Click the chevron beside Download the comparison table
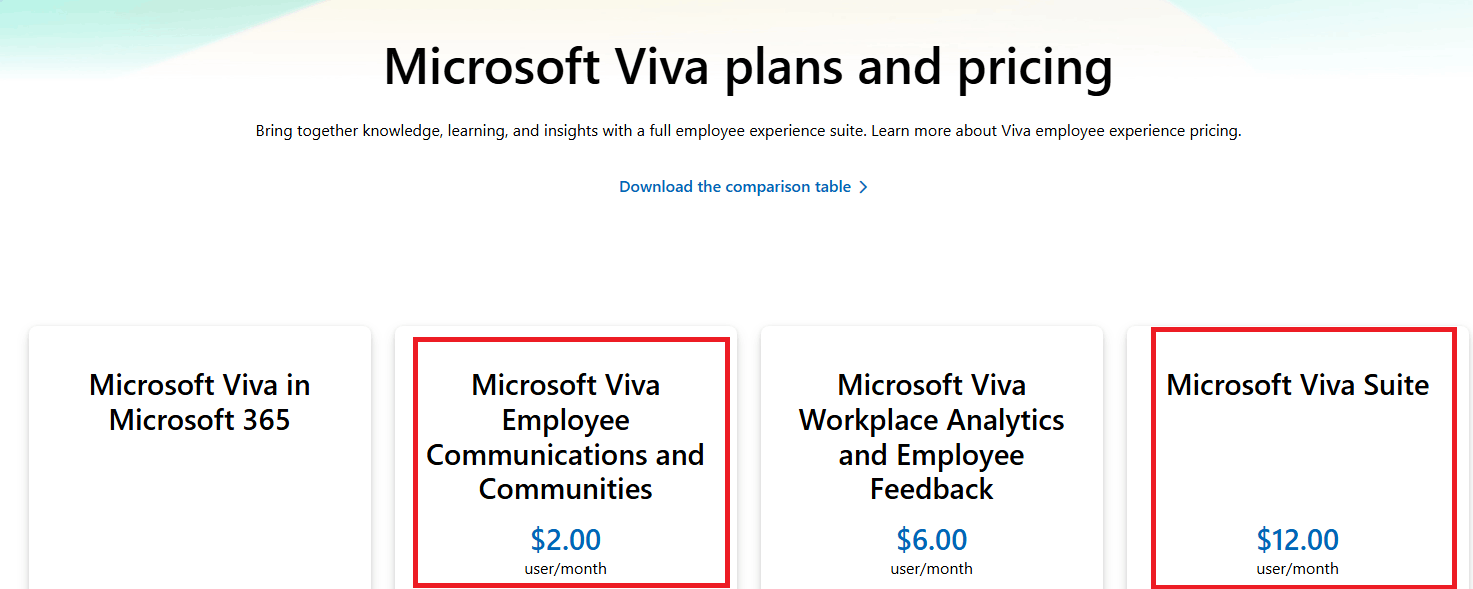 pos(863,186)
